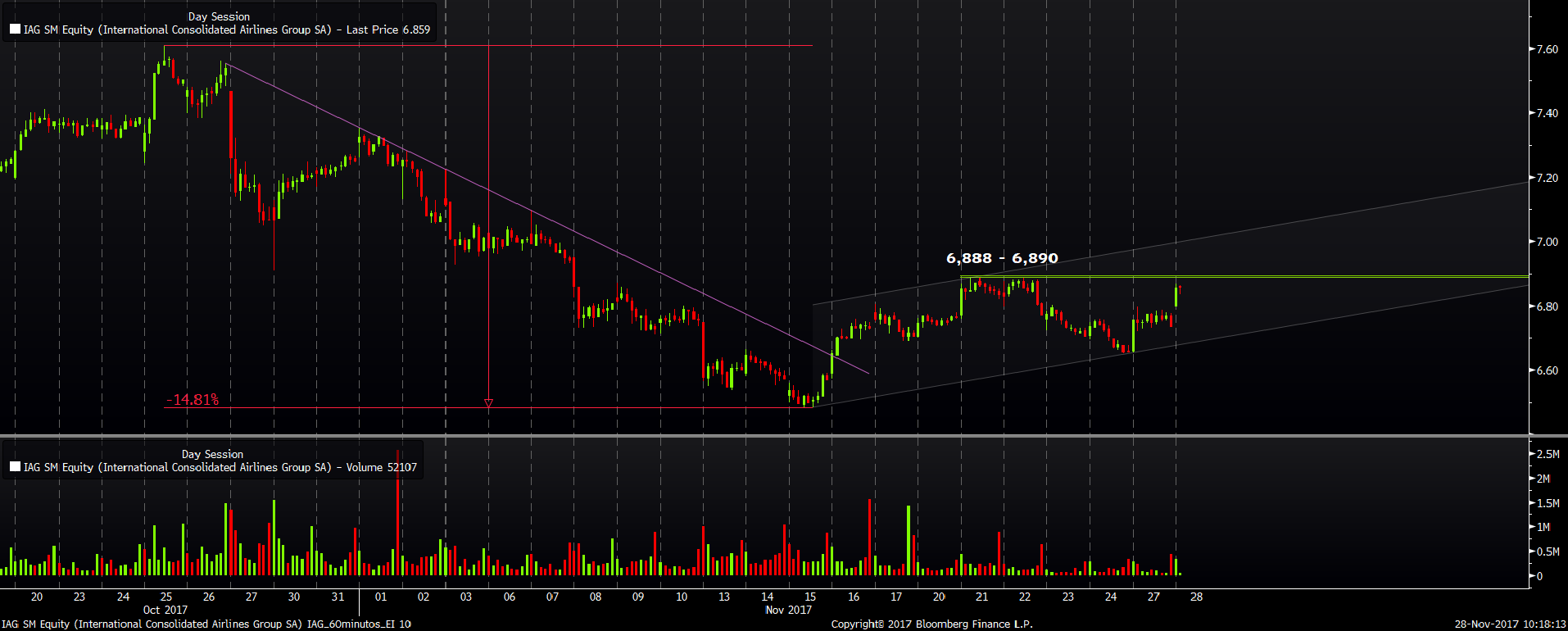Image resolution: width=1568 pixels, height=631 pixels.
Task: Click date 02 on the time axis
Action: [x=424, y=597]
